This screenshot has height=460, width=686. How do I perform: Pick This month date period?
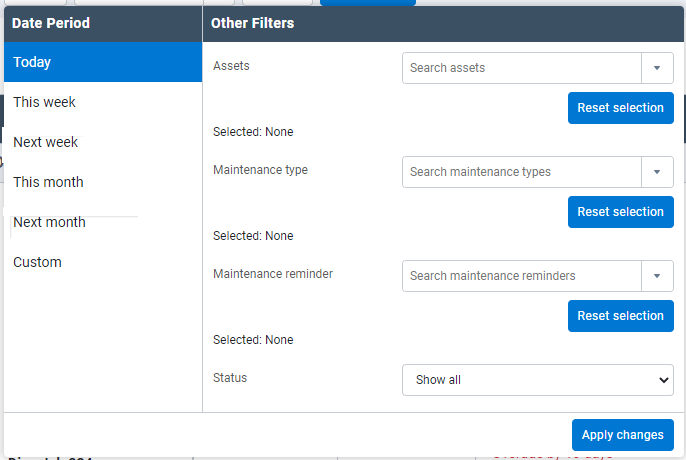[x=102, y=182]
